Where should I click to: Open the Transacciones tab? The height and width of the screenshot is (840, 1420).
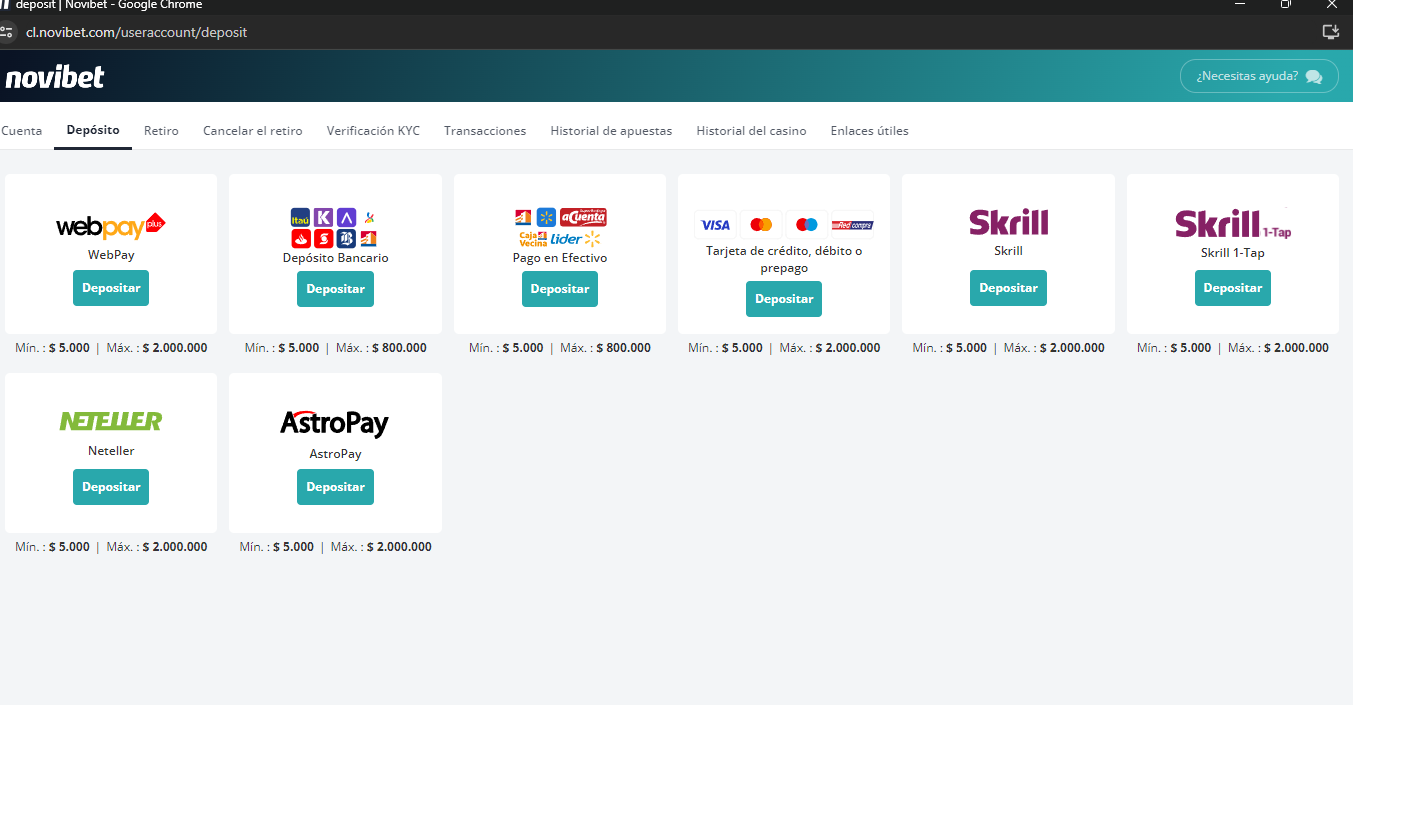pyautogui.click(x=485, y=131)
